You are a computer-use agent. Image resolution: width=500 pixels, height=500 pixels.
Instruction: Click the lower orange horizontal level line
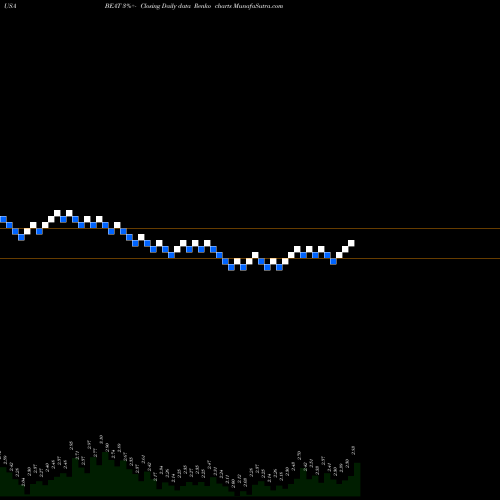tap(250, 259)
